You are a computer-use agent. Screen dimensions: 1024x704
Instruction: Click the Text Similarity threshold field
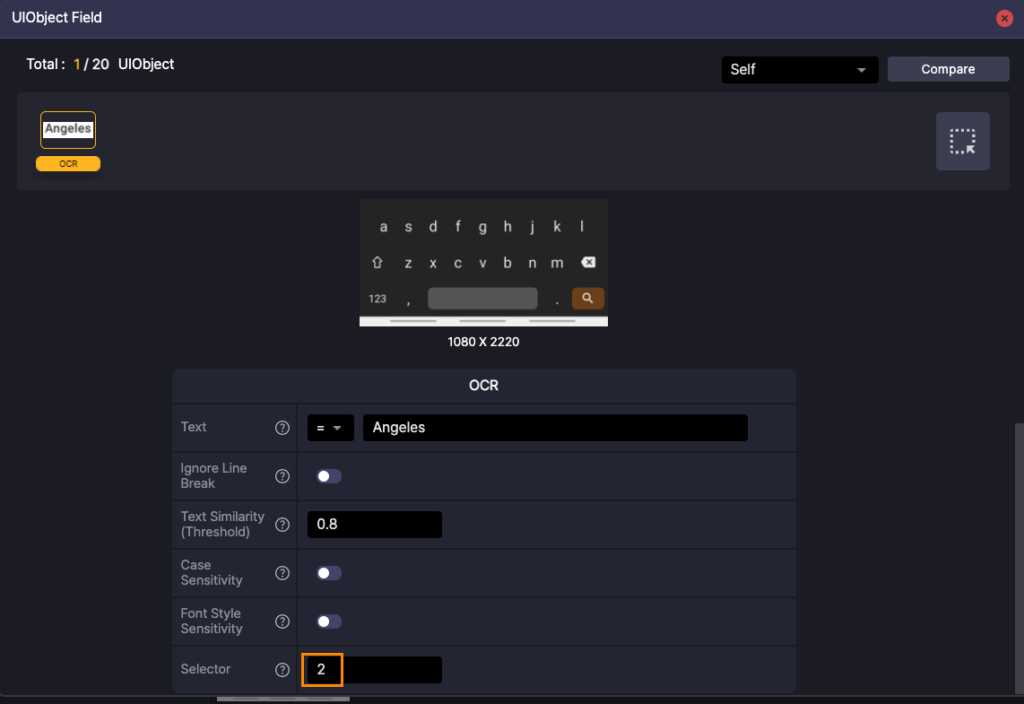(378, 524)
